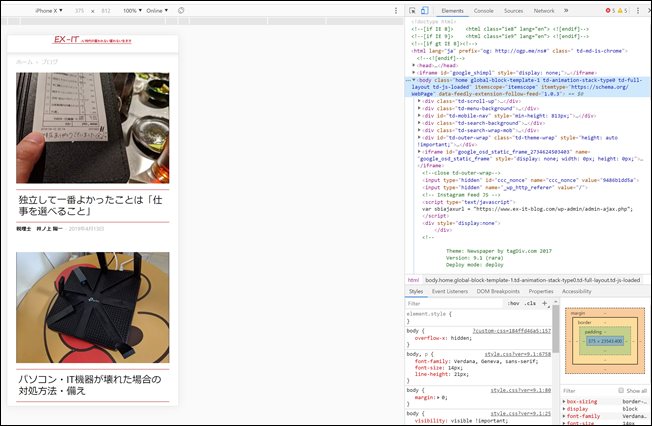Click the Styles filter input field

tap(454, 303)
